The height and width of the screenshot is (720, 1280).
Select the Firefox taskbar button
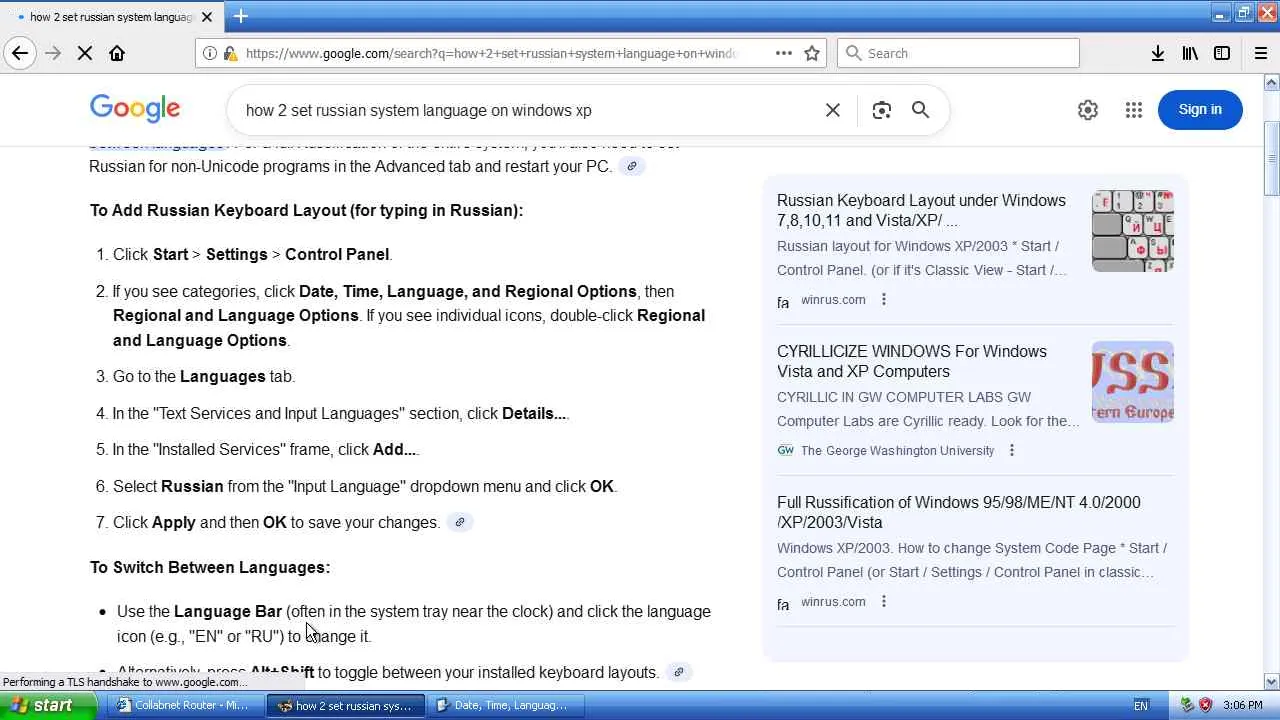point(346,705)
